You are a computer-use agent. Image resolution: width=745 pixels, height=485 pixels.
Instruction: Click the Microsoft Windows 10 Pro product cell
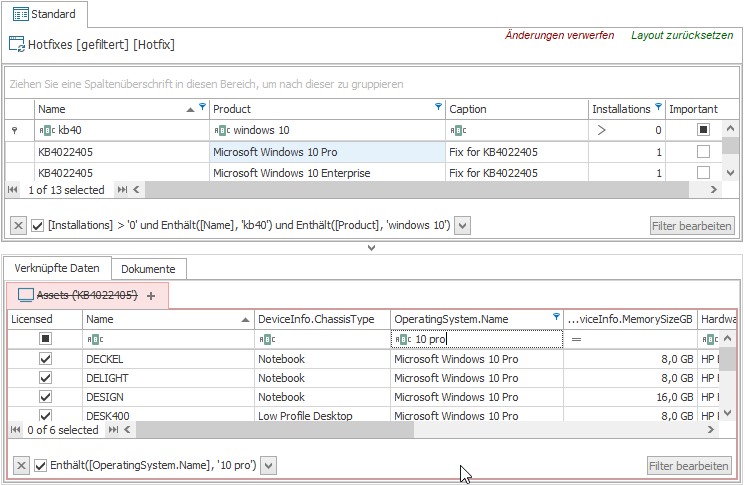pyautogui.click(x=327, y=152)
